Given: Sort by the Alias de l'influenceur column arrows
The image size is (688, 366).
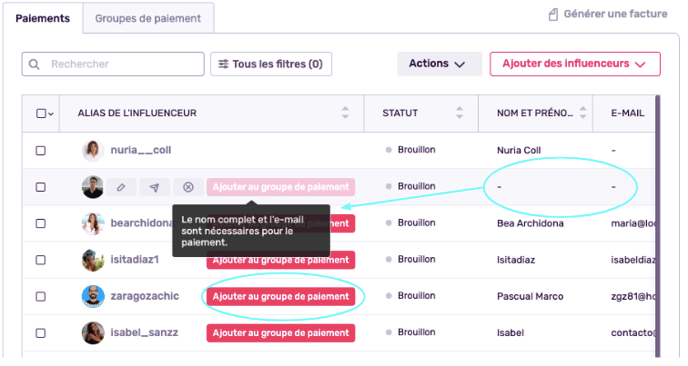Looking at the screenshot, I should click(345, 113).
